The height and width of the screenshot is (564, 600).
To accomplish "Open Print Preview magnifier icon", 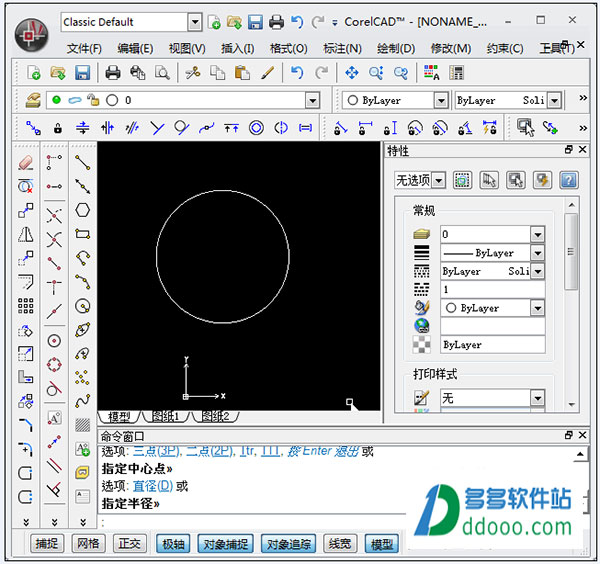I will click(x=162, y=73).
